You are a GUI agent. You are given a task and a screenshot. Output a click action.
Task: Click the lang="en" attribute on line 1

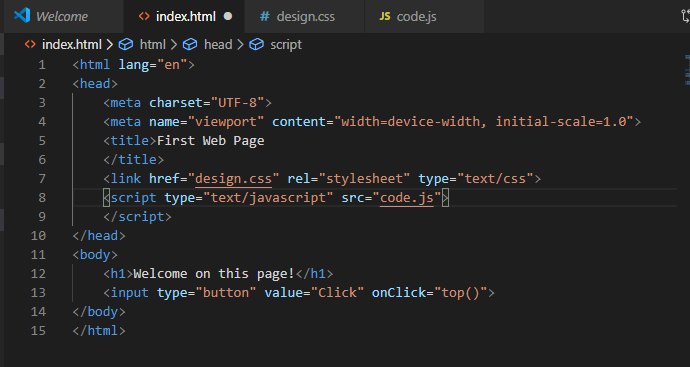coord(153,65)
